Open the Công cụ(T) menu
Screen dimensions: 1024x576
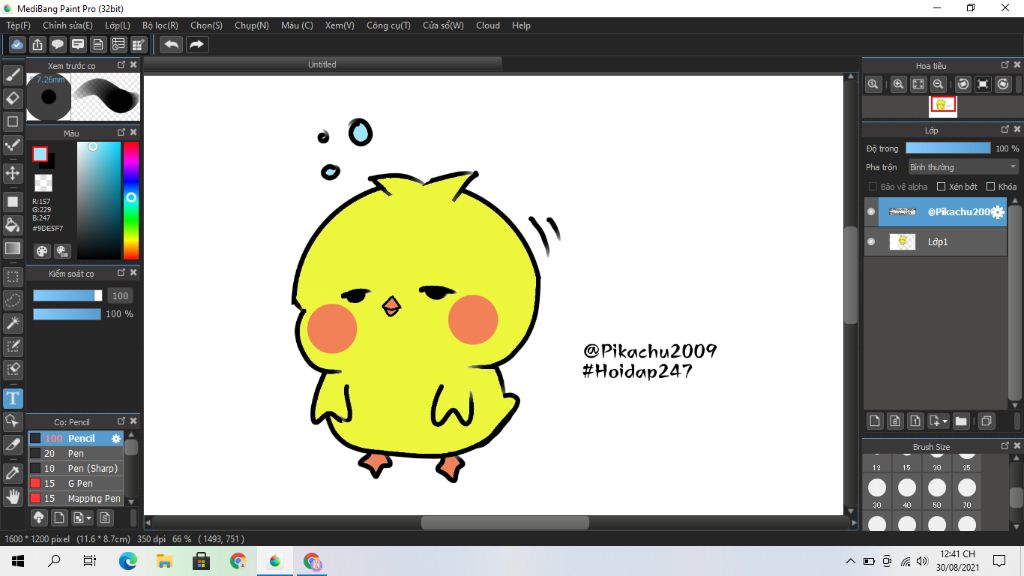(388, 25)
